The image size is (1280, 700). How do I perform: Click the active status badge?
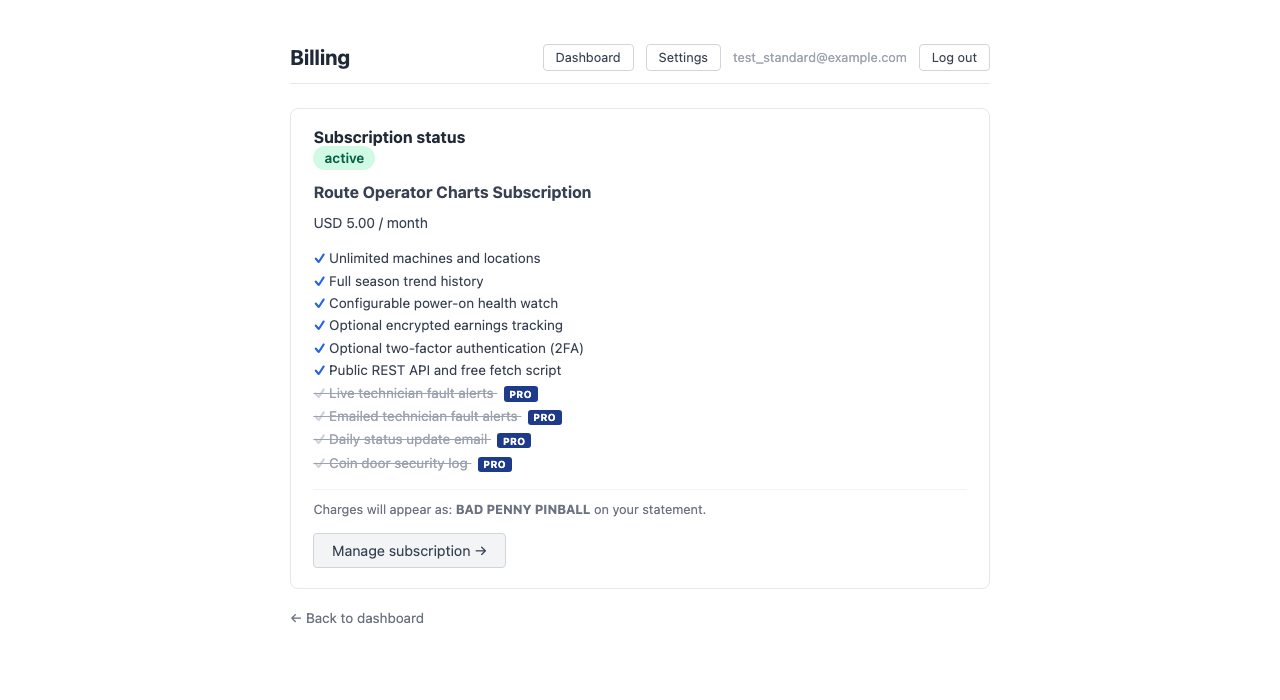pyautogui.click(x=344, y=158)
